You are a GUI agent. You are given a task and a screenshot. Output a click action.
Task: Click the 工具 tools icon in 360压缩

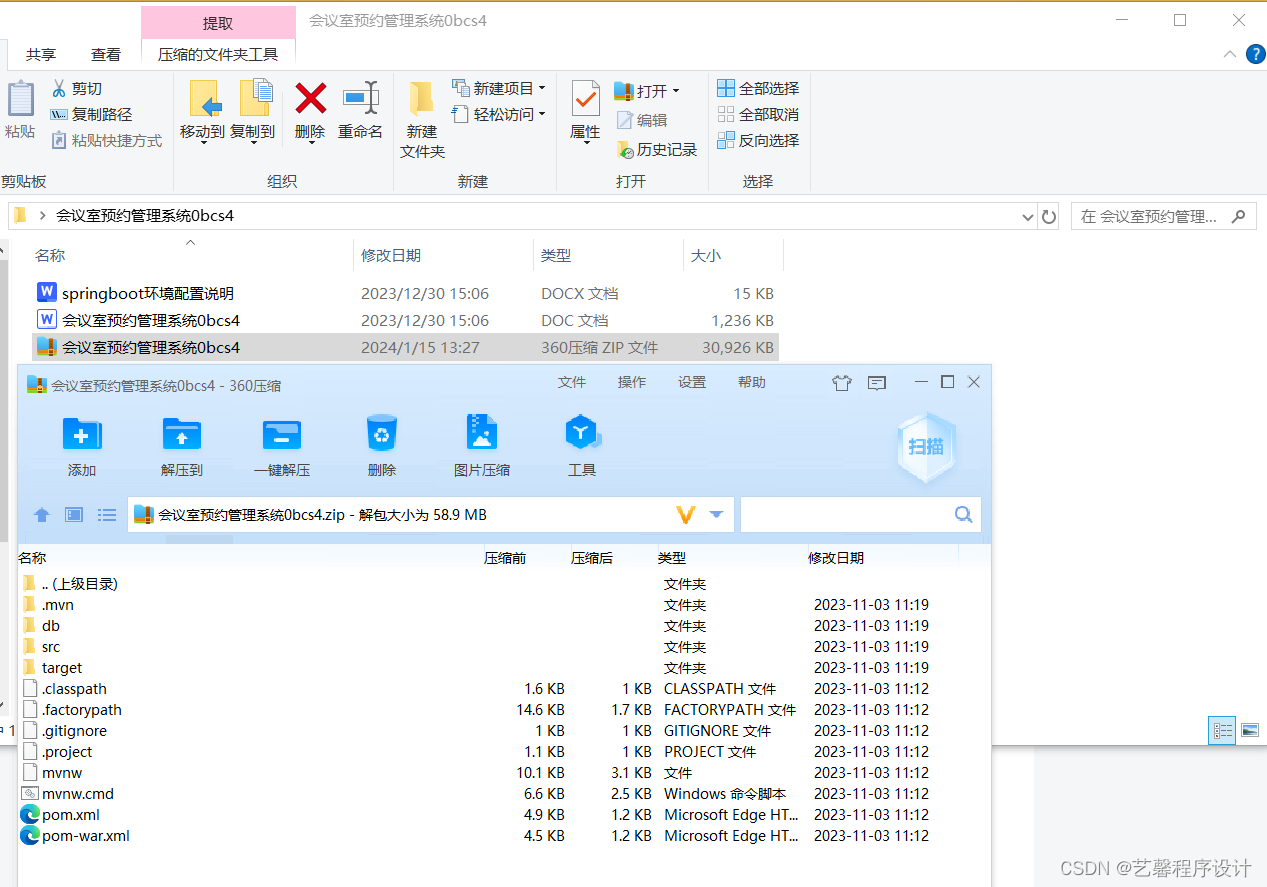[582, 444]
